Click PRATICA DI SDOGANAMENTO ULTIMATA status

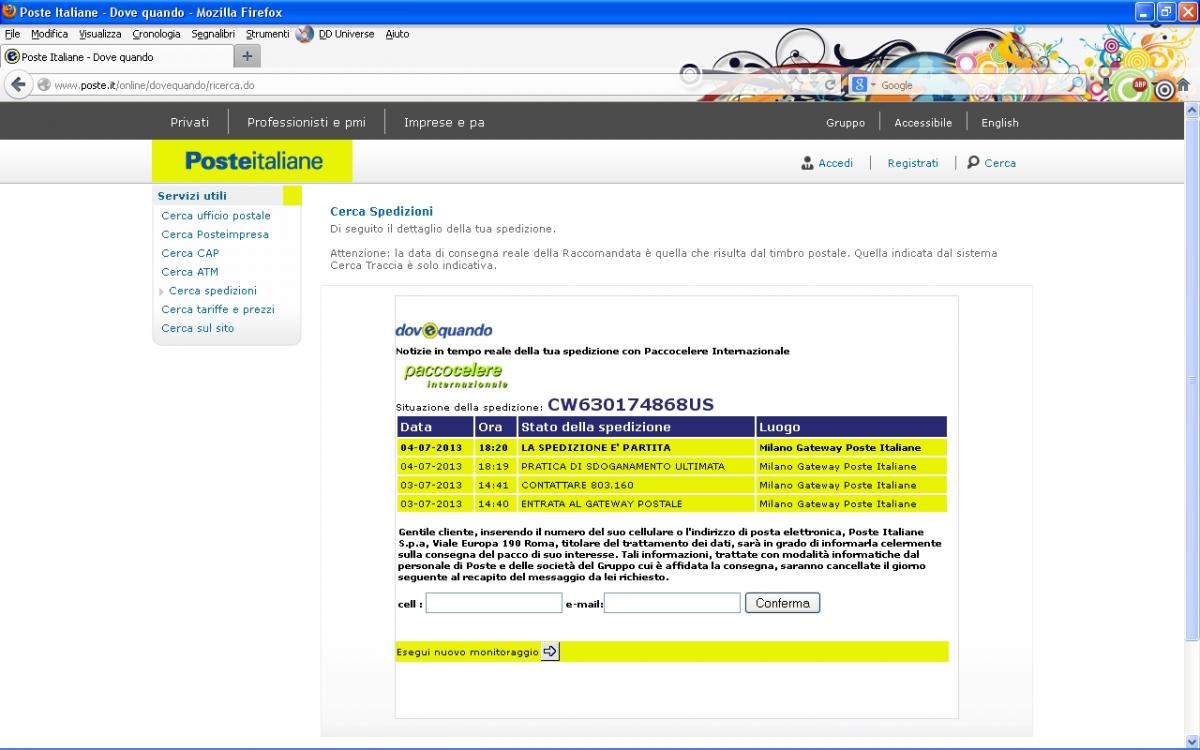623,466
